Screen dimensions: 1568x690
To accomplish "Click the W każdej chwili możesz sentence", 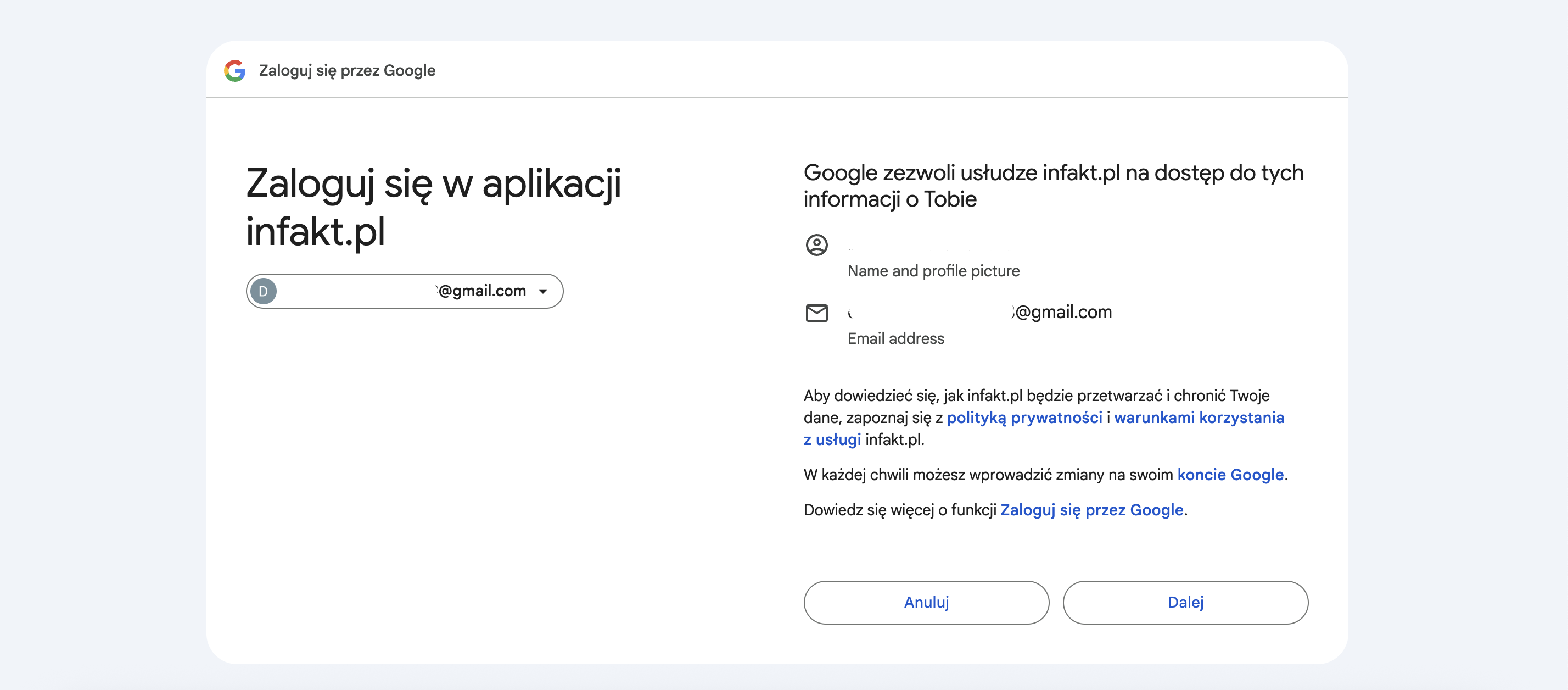I will (1045, 475).
